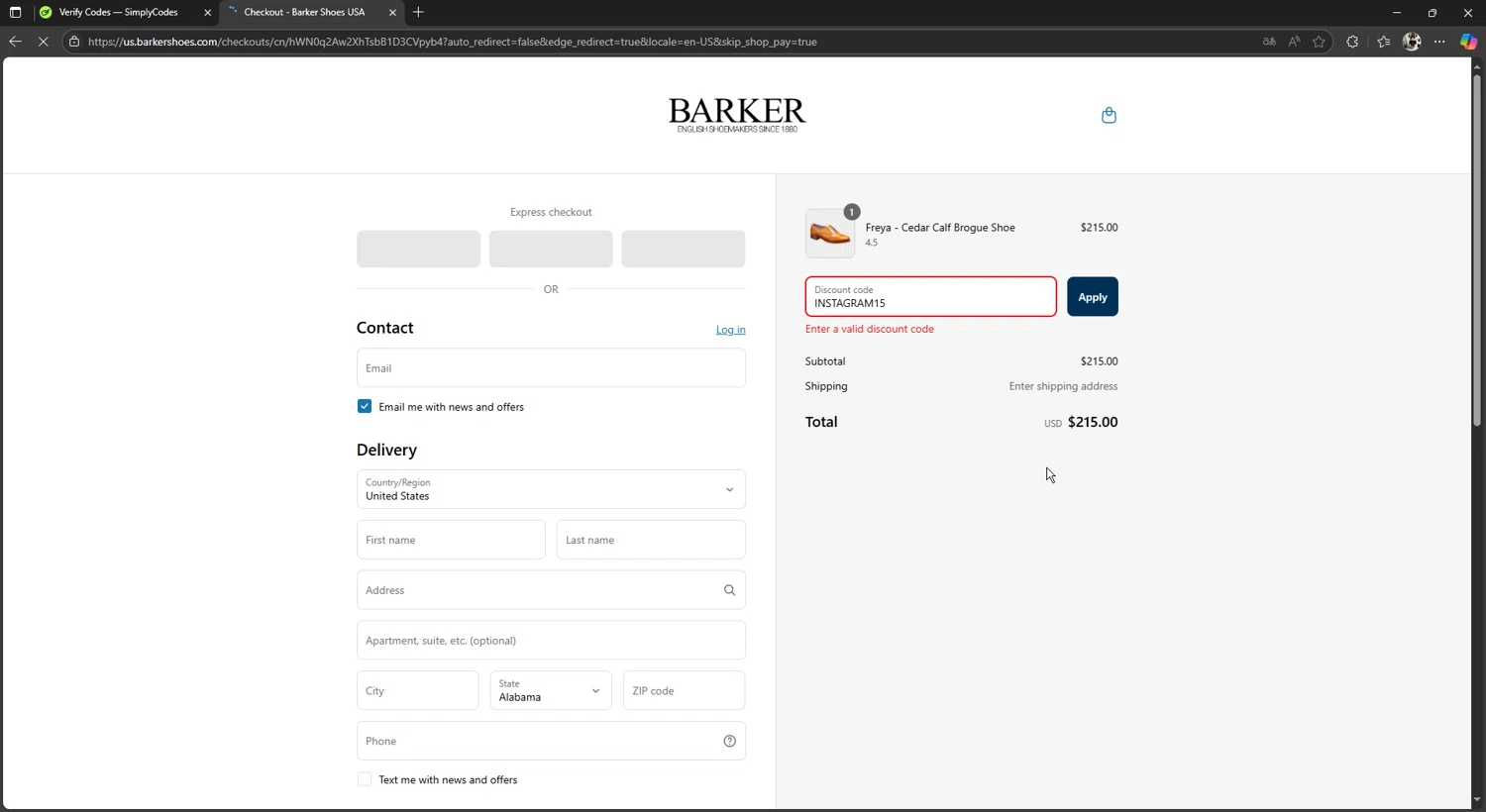Click the translate page icon
This screenshot has height=812, width=1486.
coord(1268,42)
